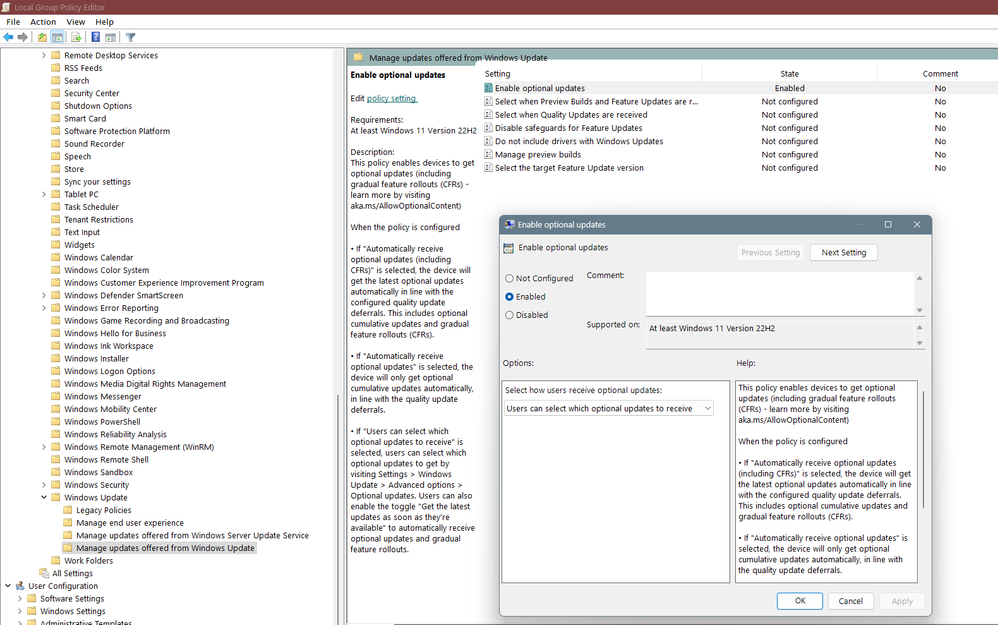The image size is (998, 625).
Task: Expand the Windows Security tree node
Action: (x=44, y=484)
